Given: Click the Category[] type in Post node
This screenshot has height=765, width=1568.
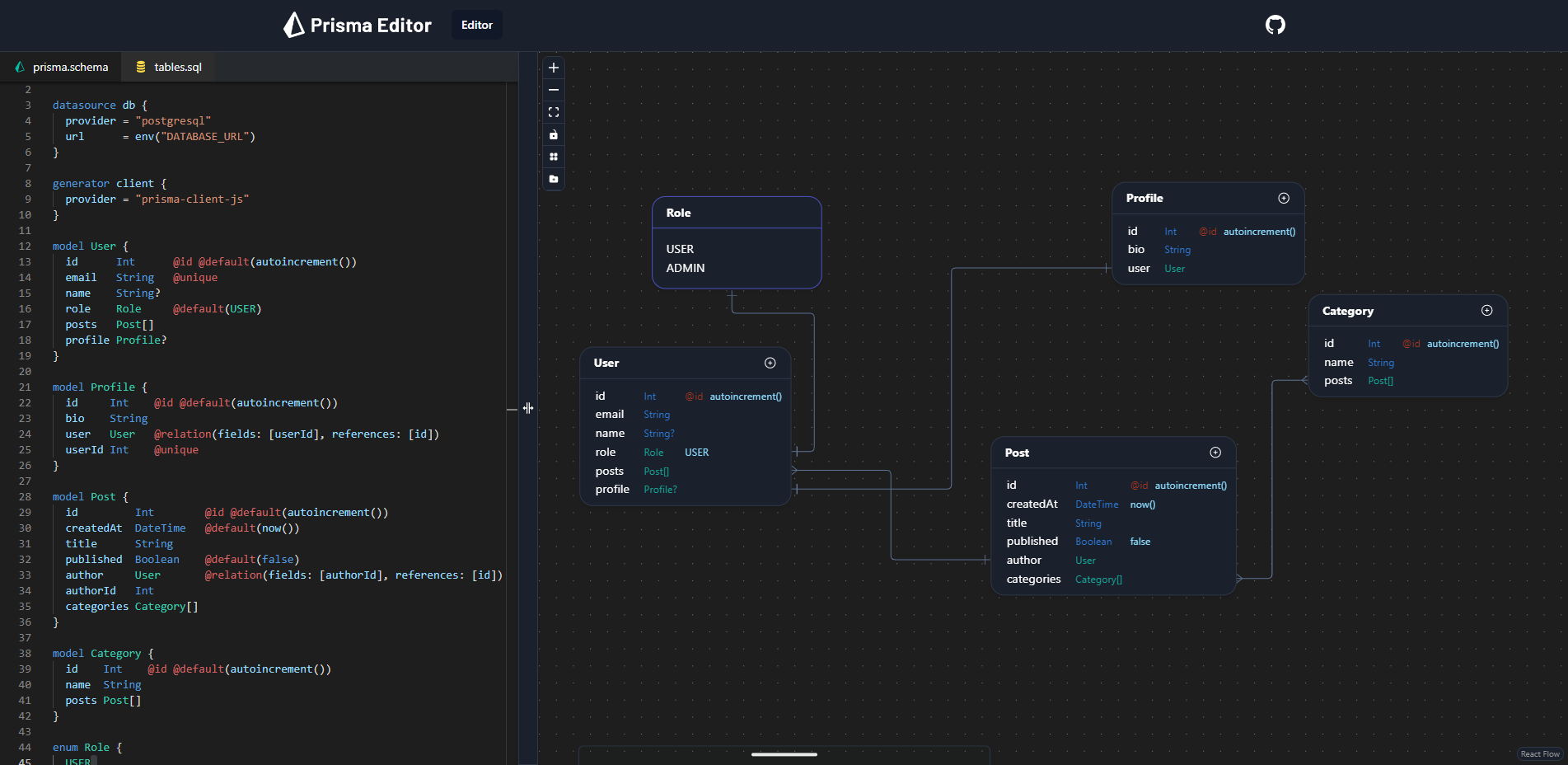Looking at the screenshot, I should [x=1098, y=580].
